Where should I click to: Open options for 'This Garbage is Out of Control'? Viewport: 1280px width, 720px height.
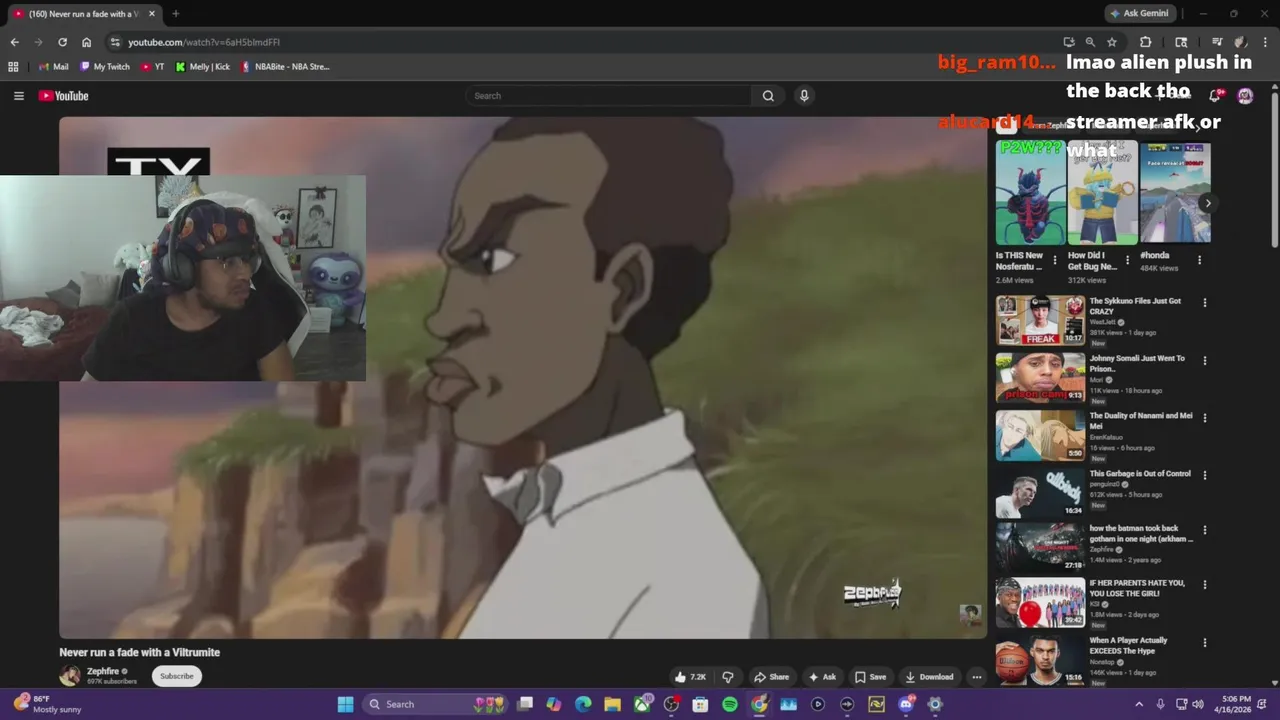(x=1205, y=475)
